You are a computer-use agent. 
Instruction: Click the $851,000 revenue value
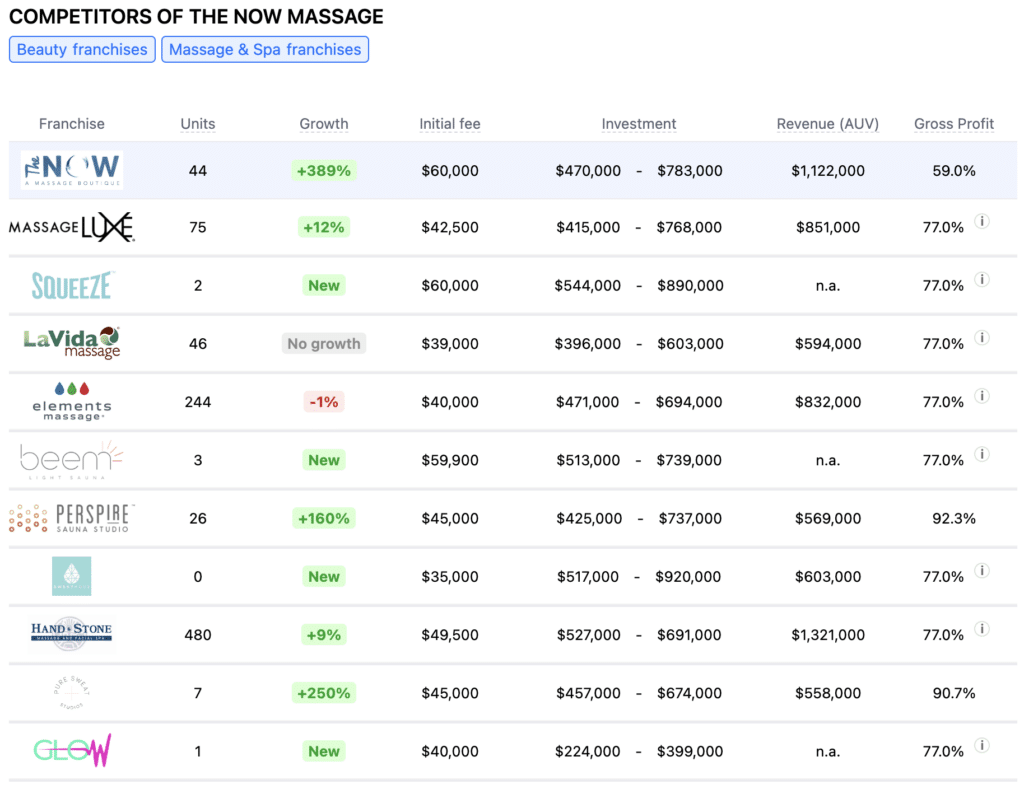[x=828, y=227]
